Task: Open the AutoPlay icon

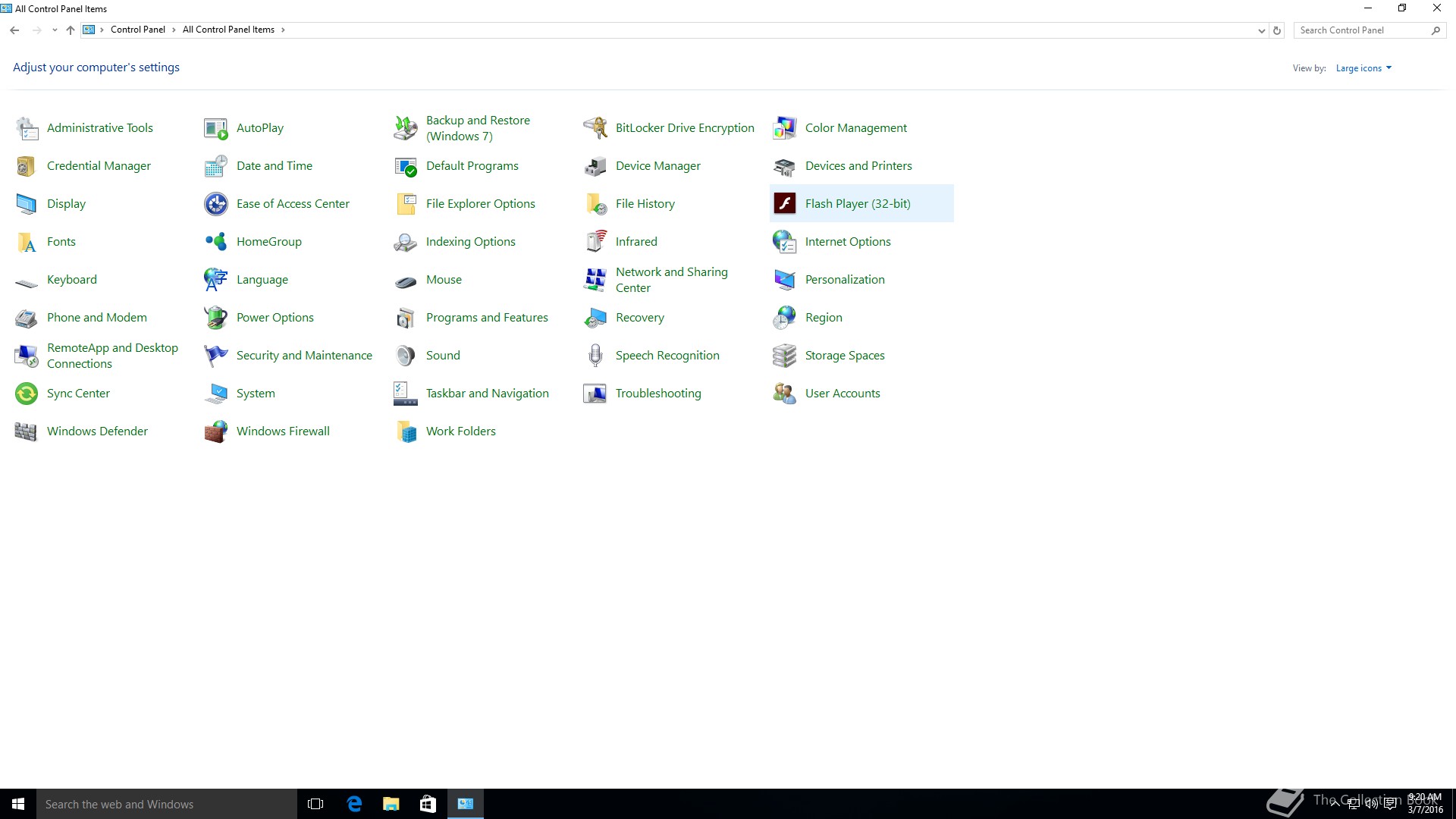Action: coord(216,128)
